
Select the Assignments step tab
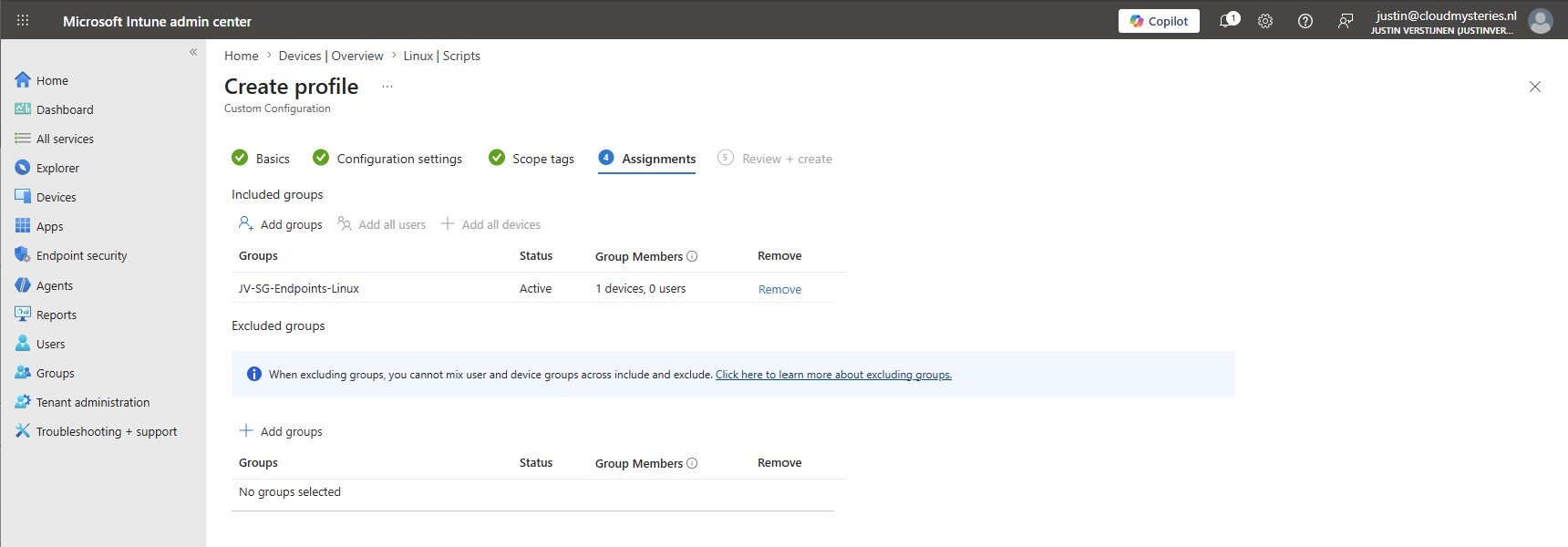[x=647, y=159]
